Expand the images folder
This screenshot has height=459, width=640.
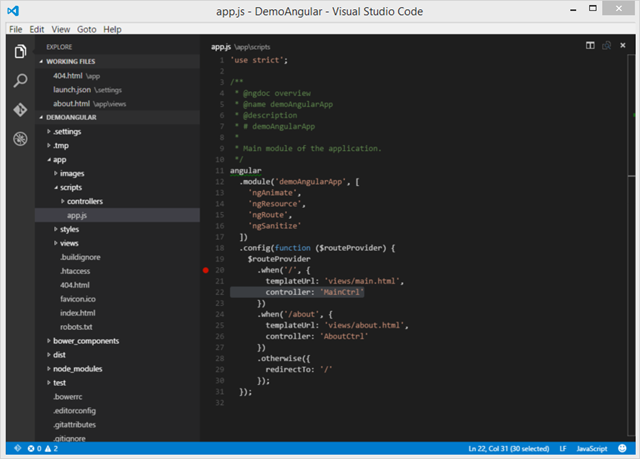coord(56,173)
